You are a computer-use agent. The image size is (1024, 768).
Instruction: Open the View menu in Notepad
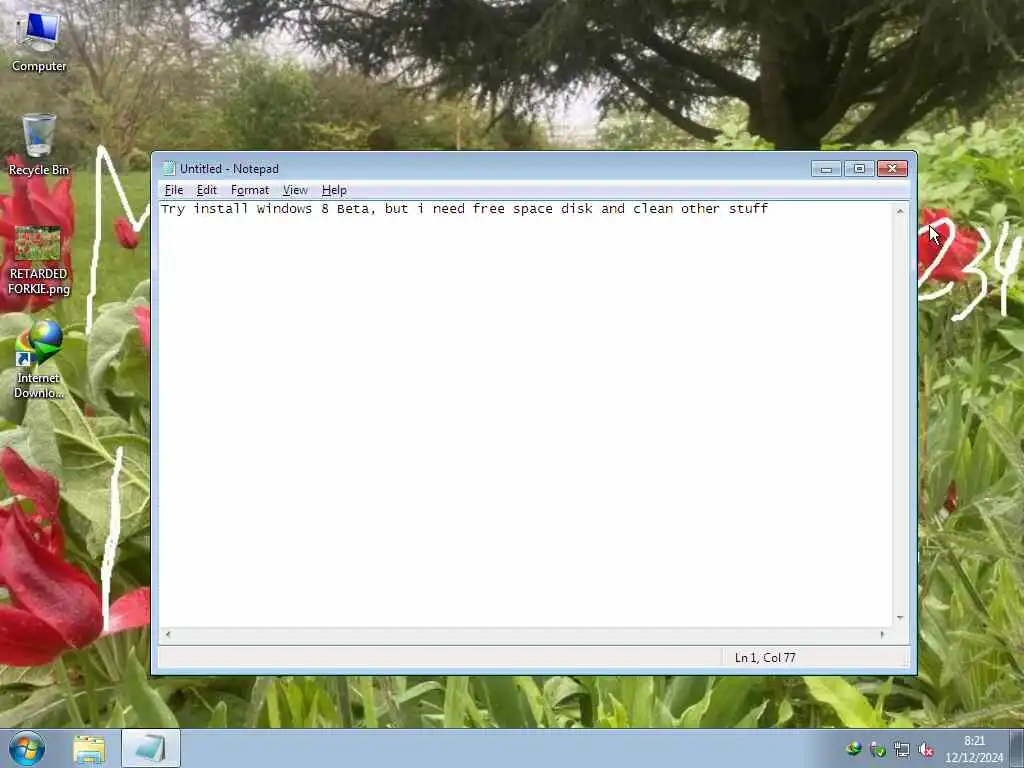tap(295, 190)
